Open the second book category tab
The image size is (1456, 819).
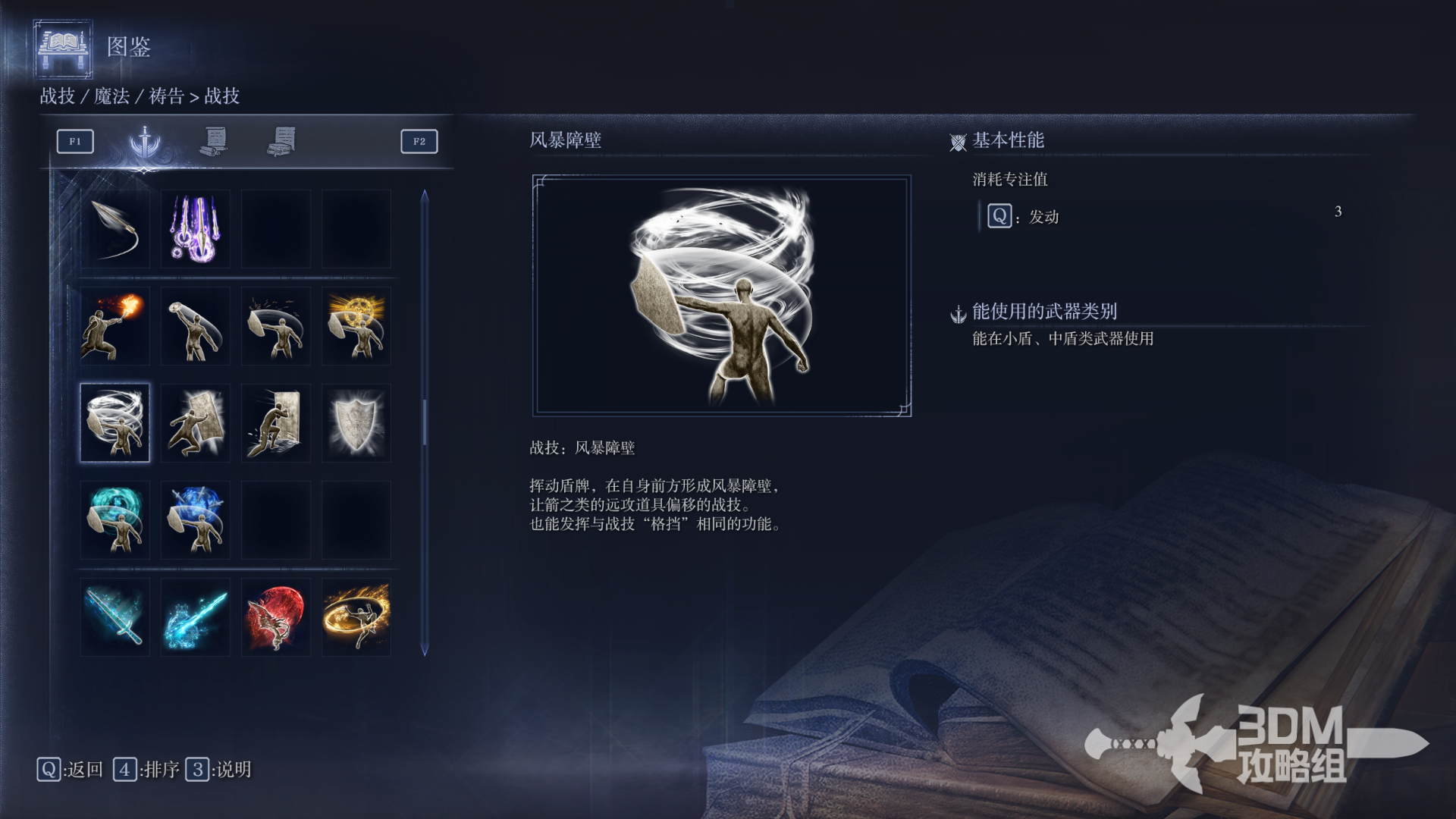[x=213, y=141]
